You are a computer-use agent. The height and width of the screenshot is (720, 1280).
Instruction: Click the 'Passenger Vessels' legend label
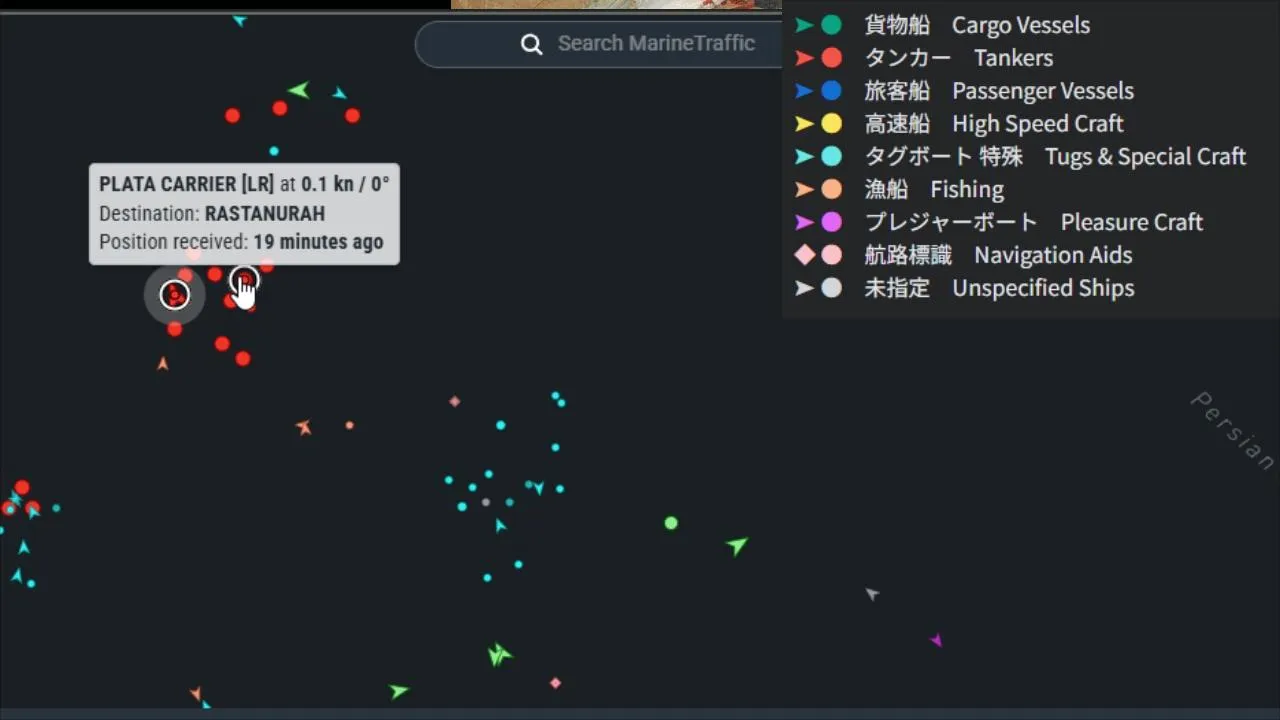(1043, 91)
